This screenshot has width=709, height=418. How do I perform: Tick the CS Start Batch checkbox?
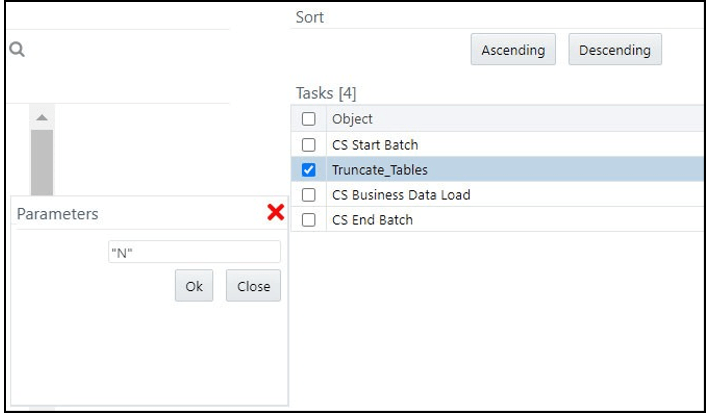tap(308, 145)
